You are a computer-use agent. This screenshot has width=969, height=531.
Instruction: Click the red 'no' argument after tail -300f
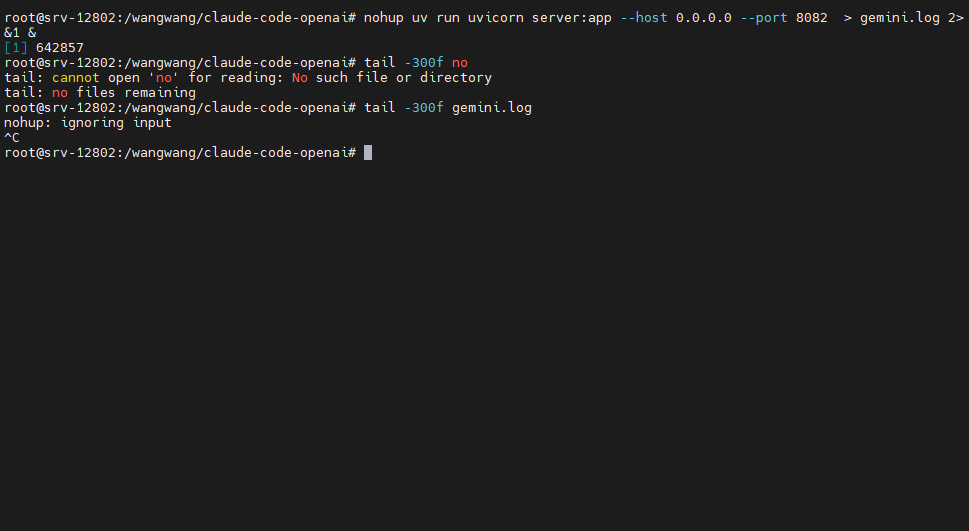pyautogui.click(x=460, y=63)
